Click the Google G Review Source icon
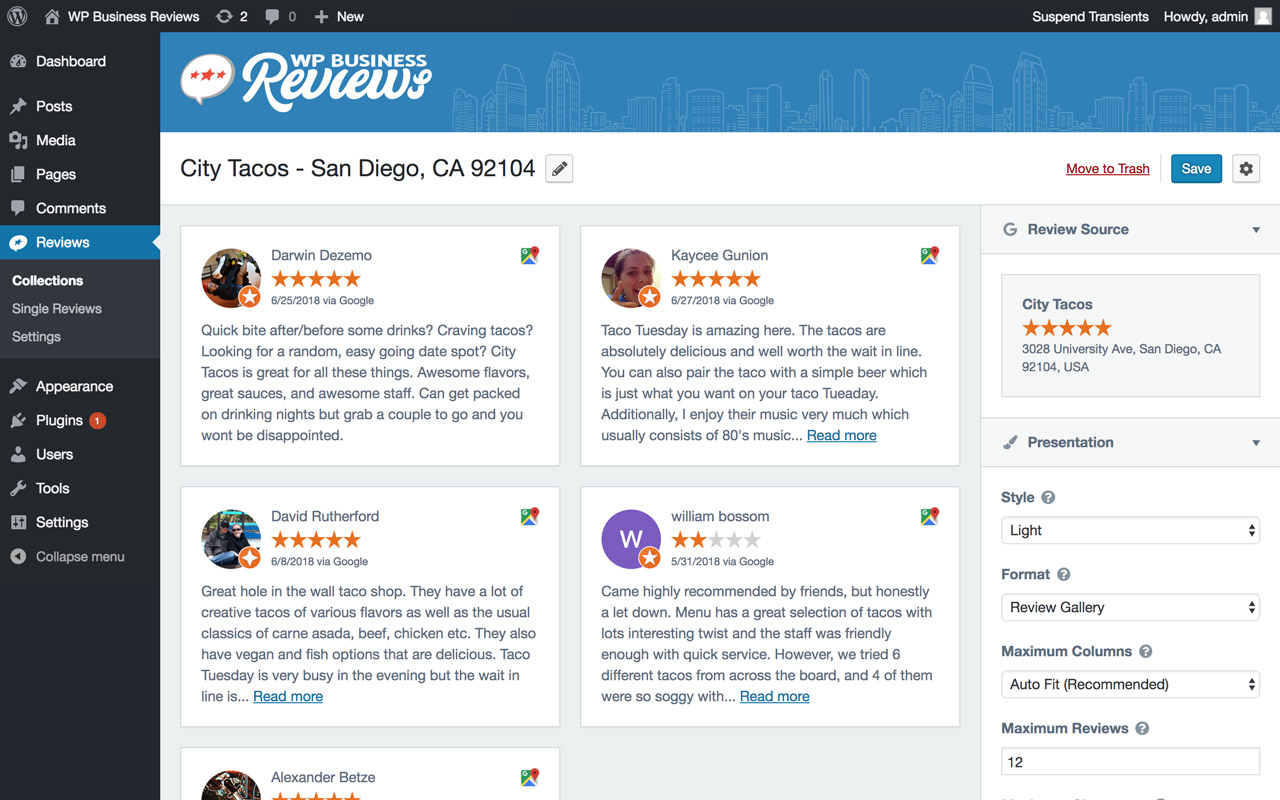This screenshot has height=800, width=1280. click(x=1010, y=229)
